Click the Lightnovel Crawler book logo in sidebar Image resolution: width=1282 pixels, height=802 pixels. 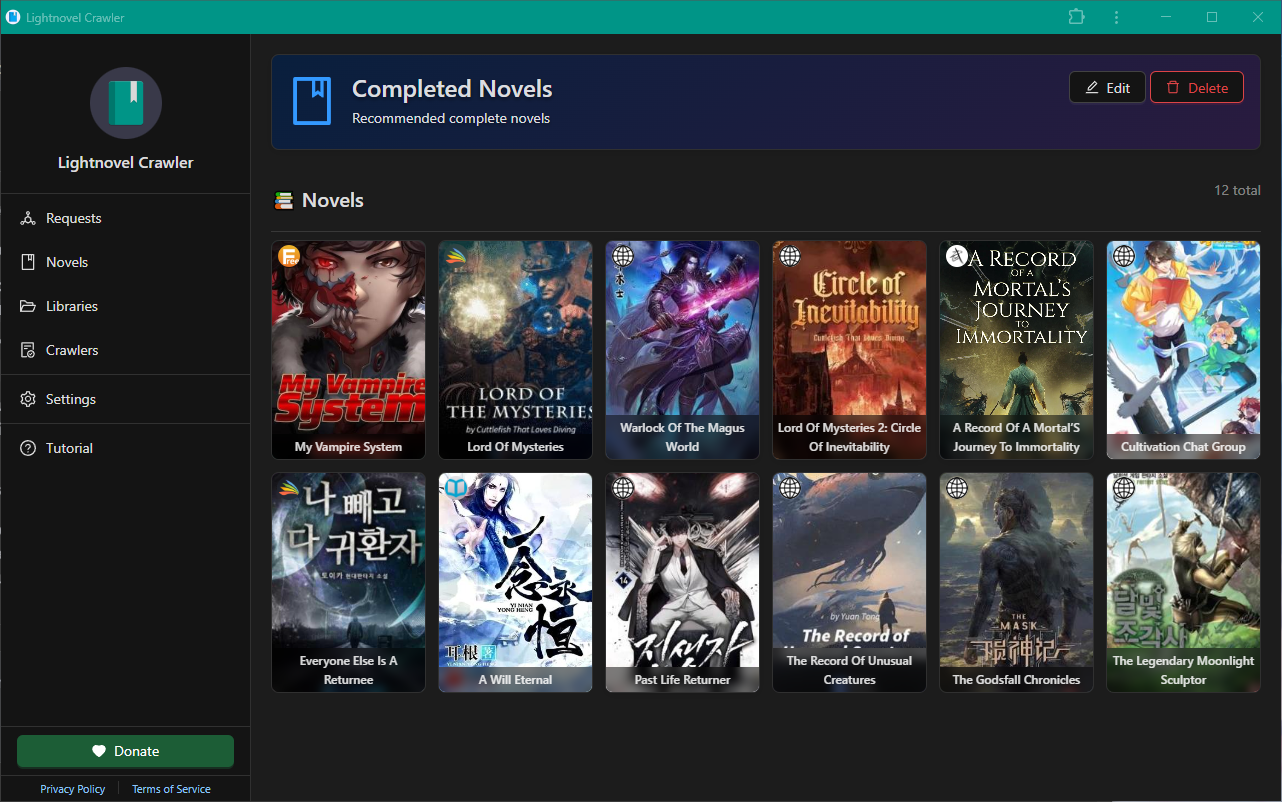click(x=126, y=103)
